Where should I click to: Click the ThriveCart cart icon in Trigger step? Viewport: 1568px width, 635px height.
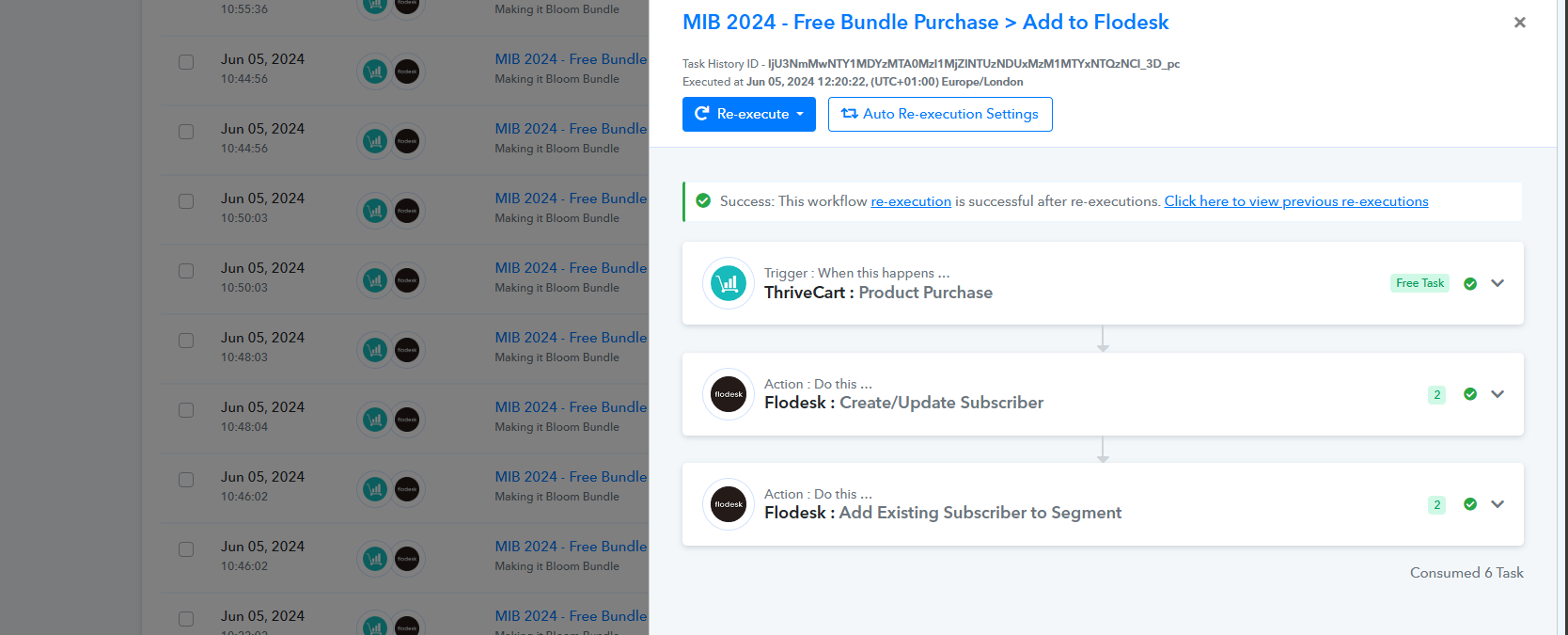pos(729,283)
